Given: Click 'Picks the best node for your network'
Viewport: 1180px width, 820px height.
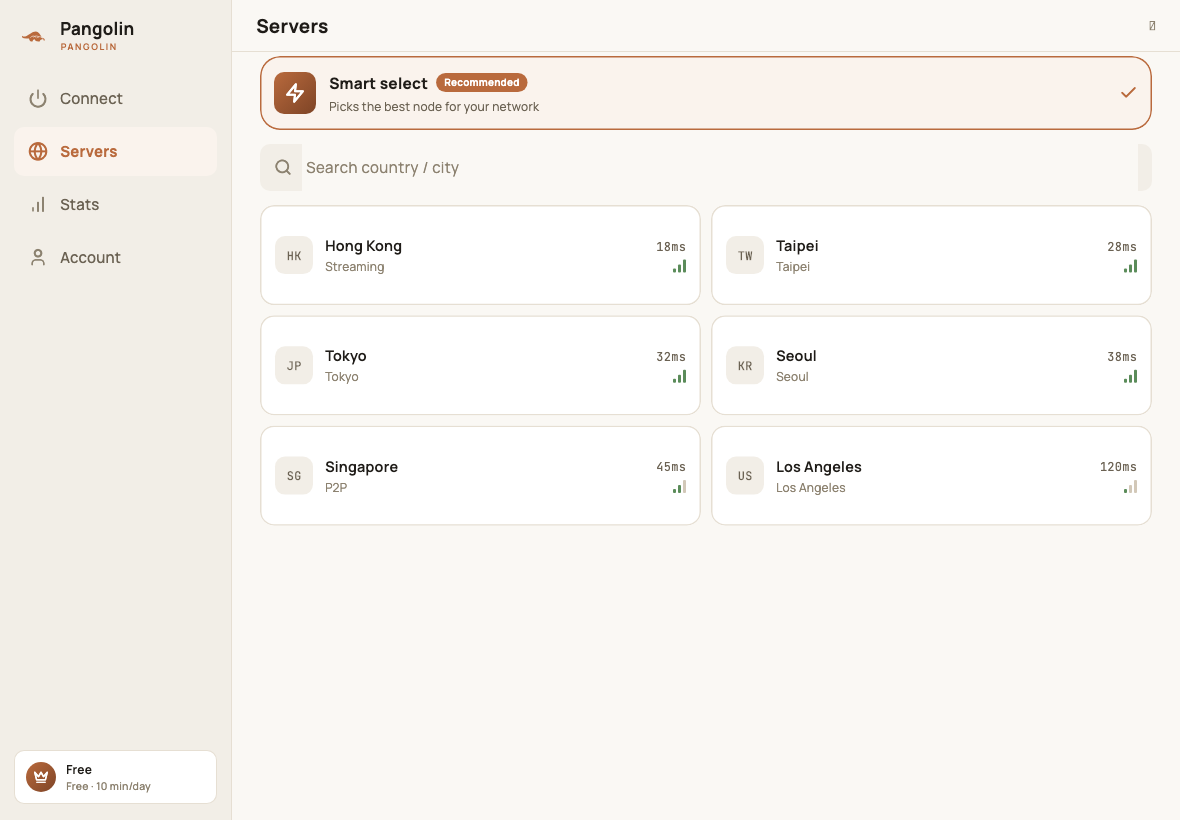Looking at the screenshot, I should click(x=433, y=107).
